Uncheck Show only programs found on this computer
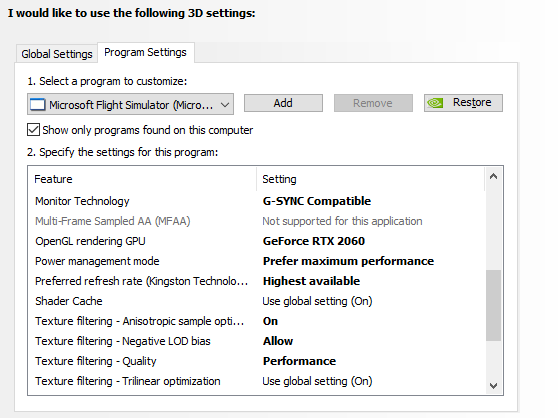The height and width of the screenshot is (418, 558). point(33,130)
